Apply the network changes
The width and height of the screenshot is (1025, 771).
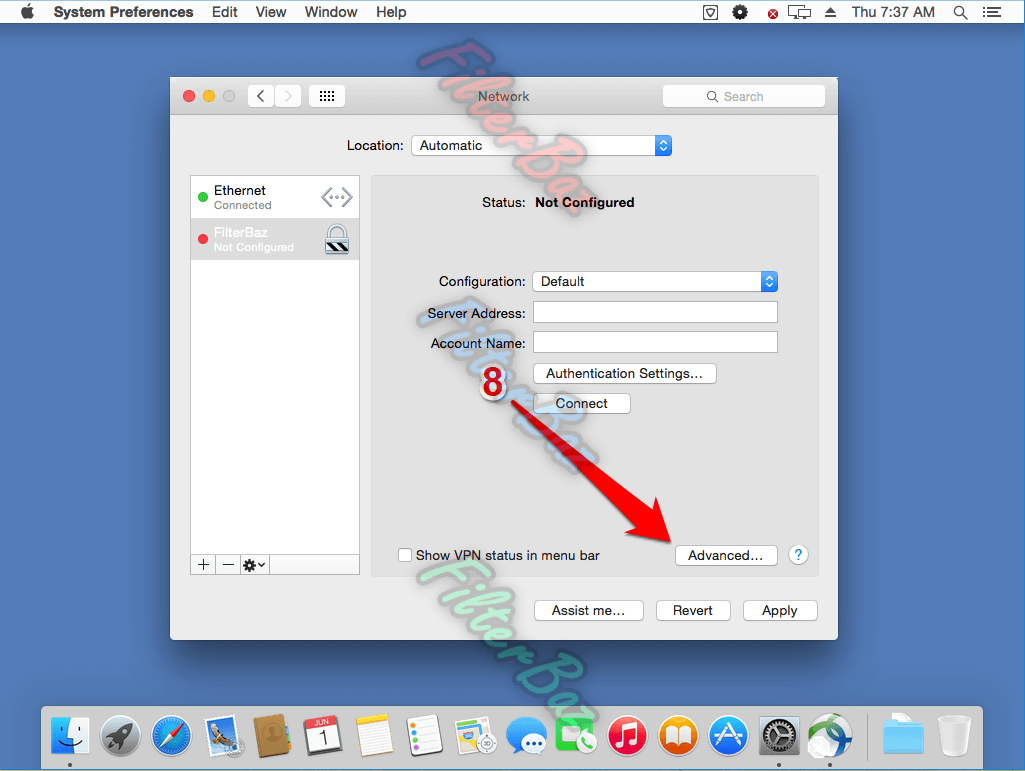pos(780,610)
